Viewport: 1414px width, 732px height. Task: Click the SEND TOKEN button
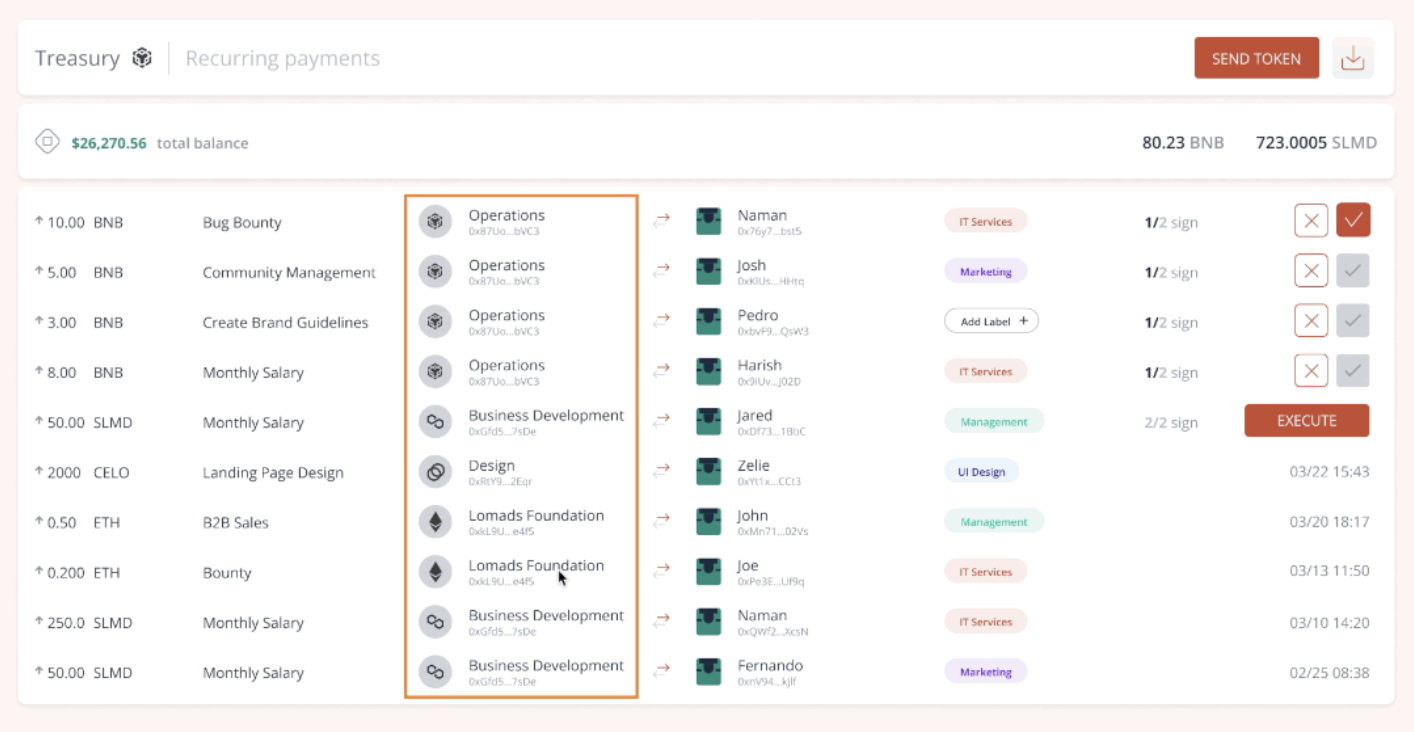pyautogui.click(x=1256, y=57)
